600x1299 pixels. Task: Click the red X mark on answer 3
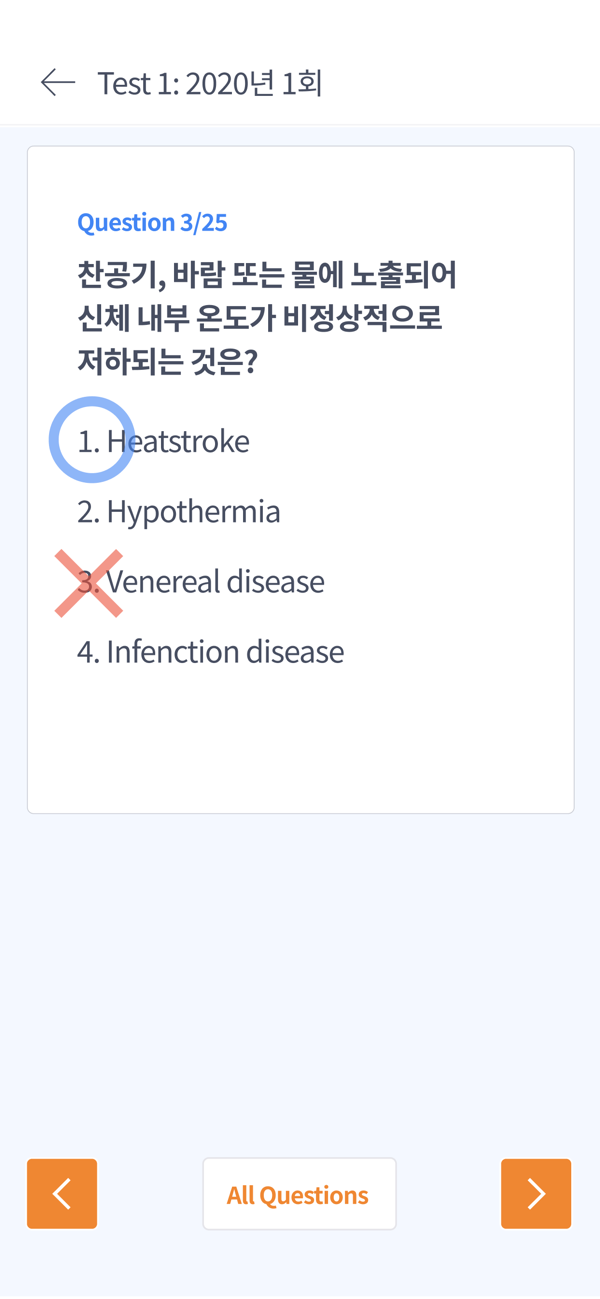tap(89, 583)
